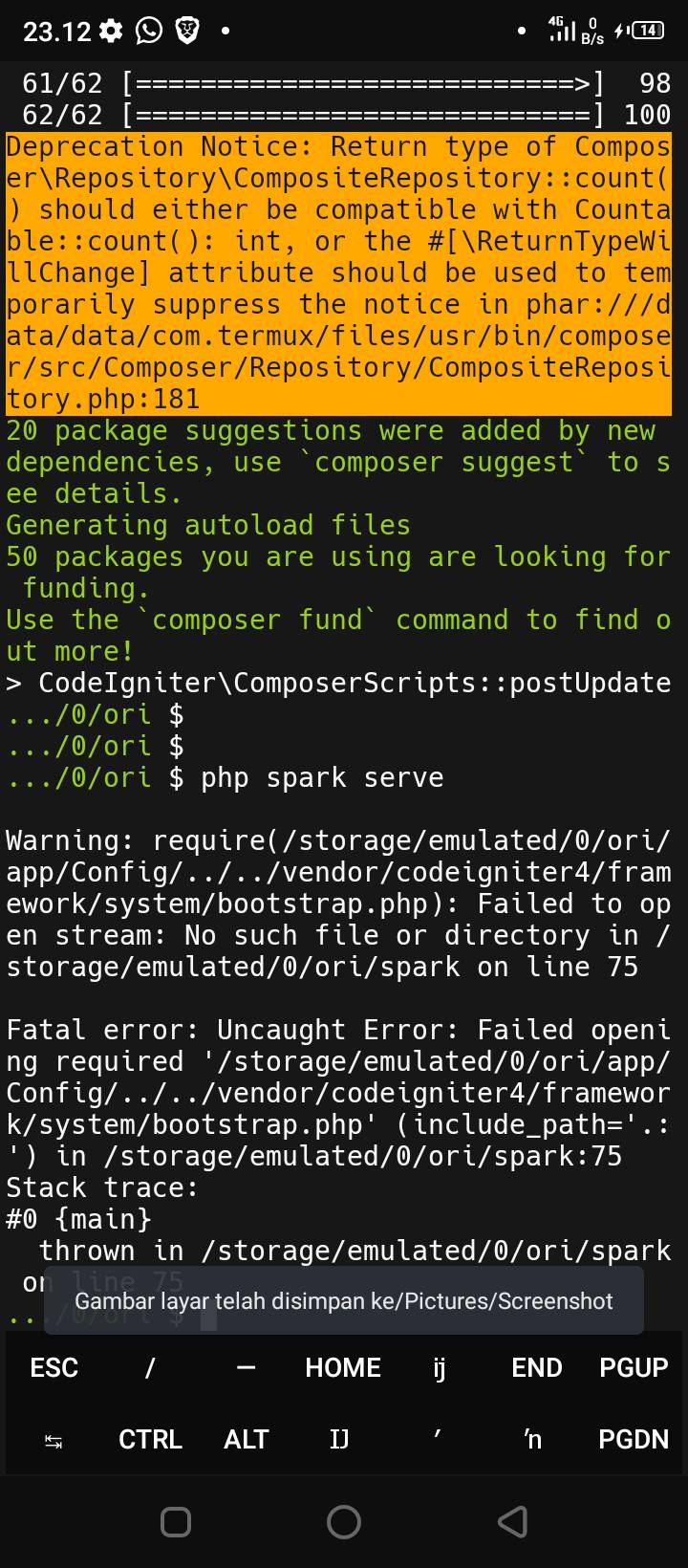Tap the ij key in top row

click(440, 1367)
